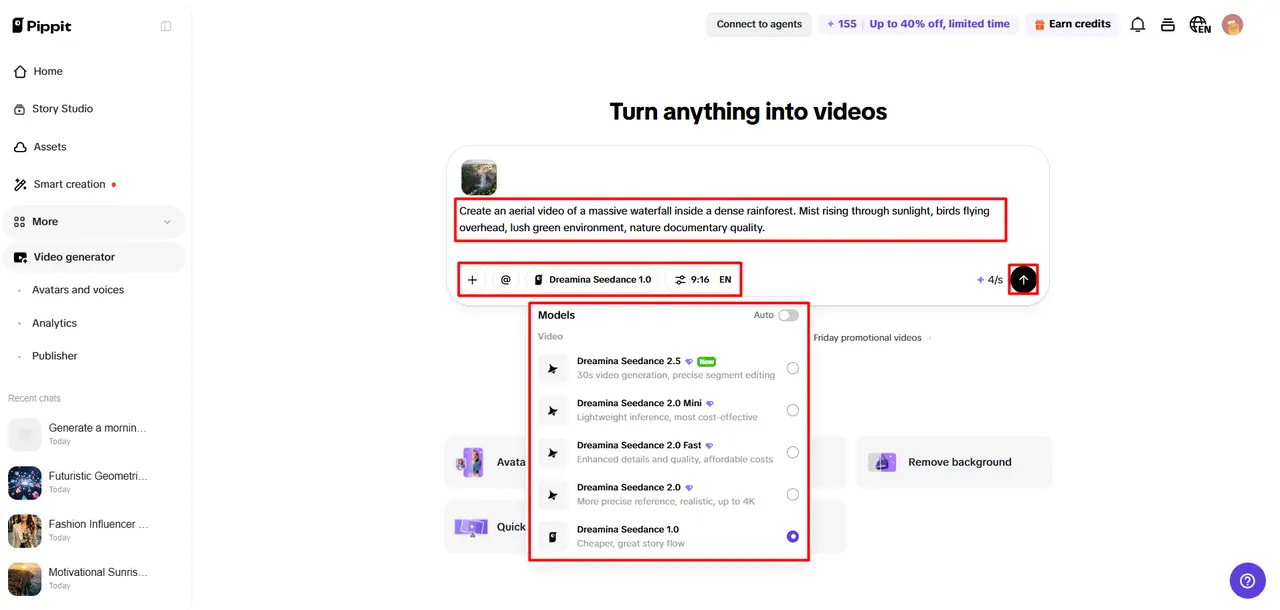Click Seedance 2.0 Mini model icon
1280x610 pixels.
tap(552, 410)
